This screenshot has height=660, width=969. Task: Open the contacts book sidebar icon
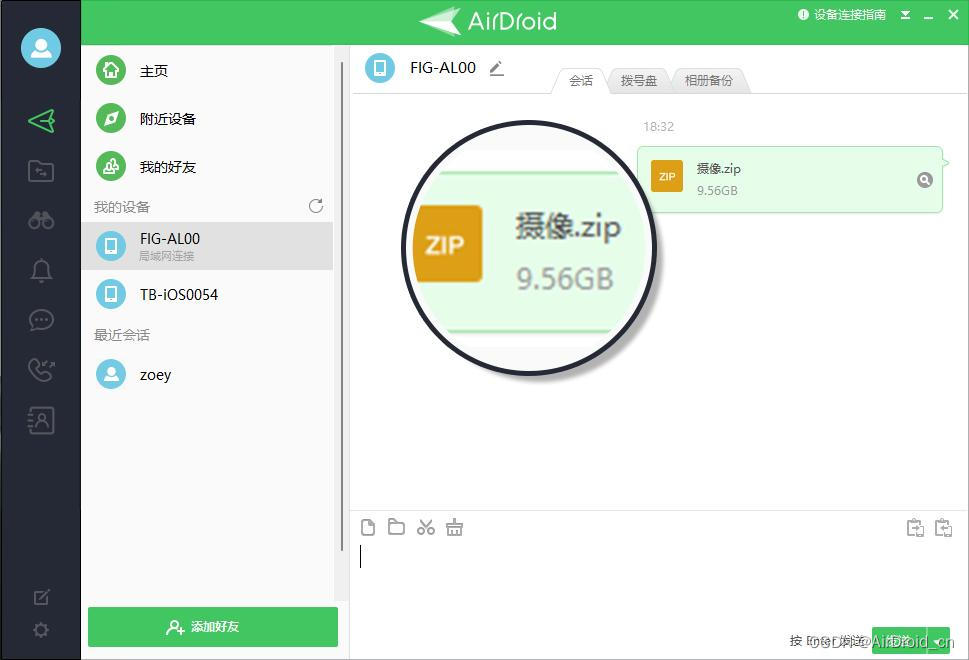click(x=41, y=420)
